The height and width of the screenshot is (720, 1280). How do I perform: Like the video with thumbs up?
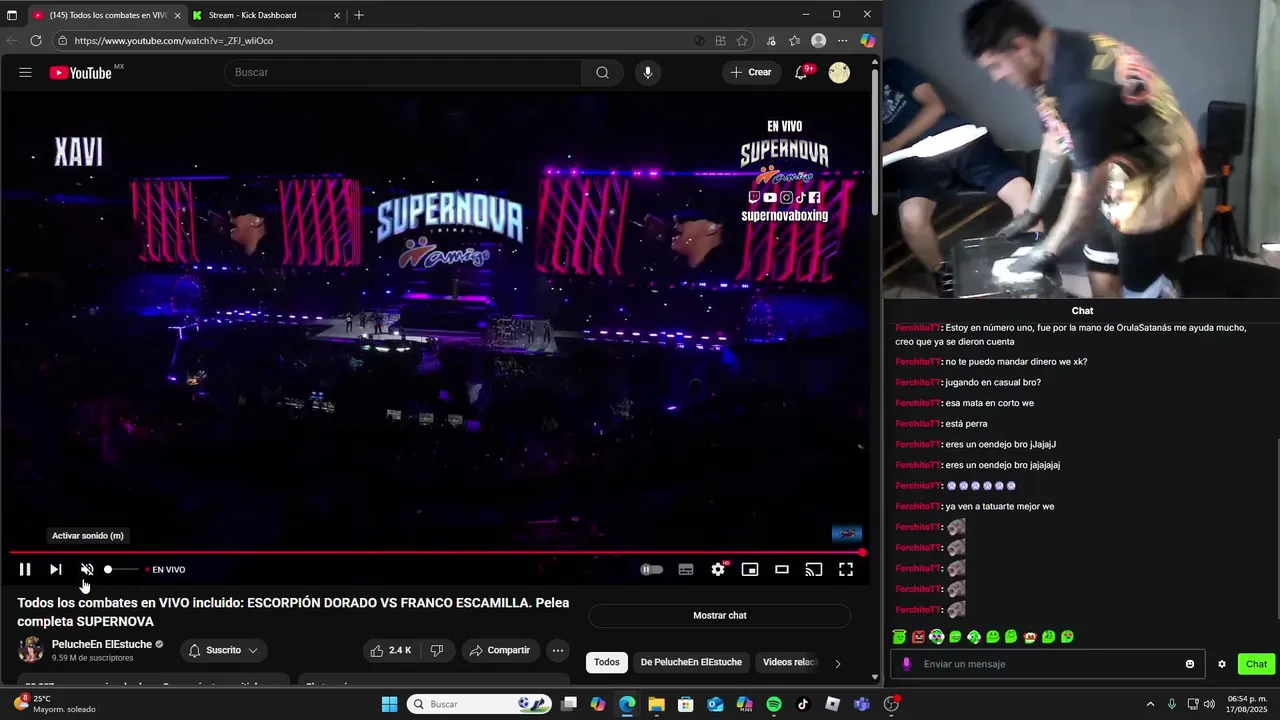click(x=390, y=650)
